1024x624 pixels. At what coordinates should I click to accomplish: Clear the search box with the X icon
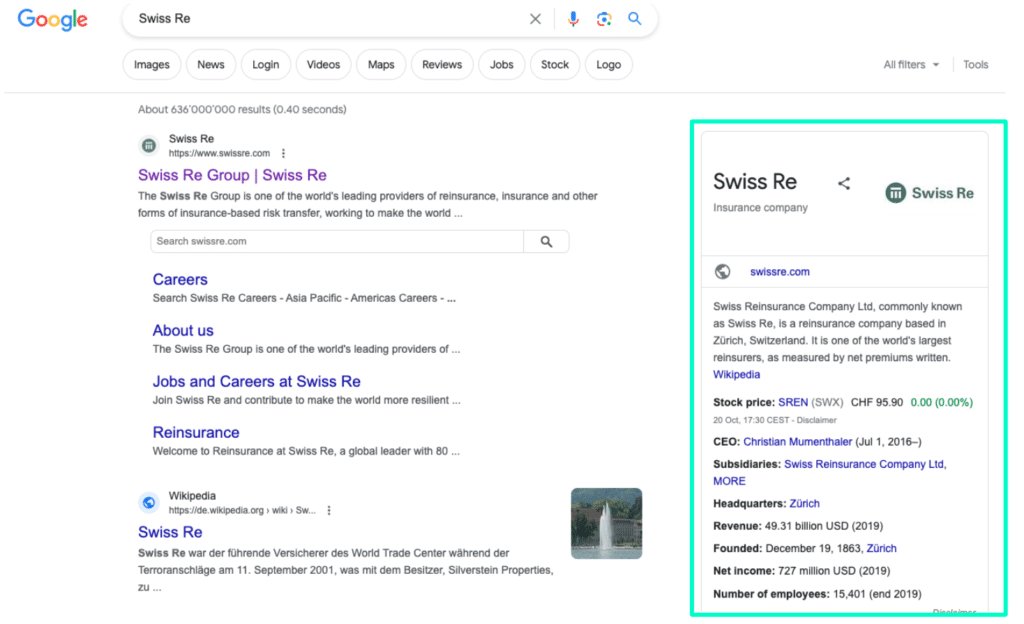[536, 19]
